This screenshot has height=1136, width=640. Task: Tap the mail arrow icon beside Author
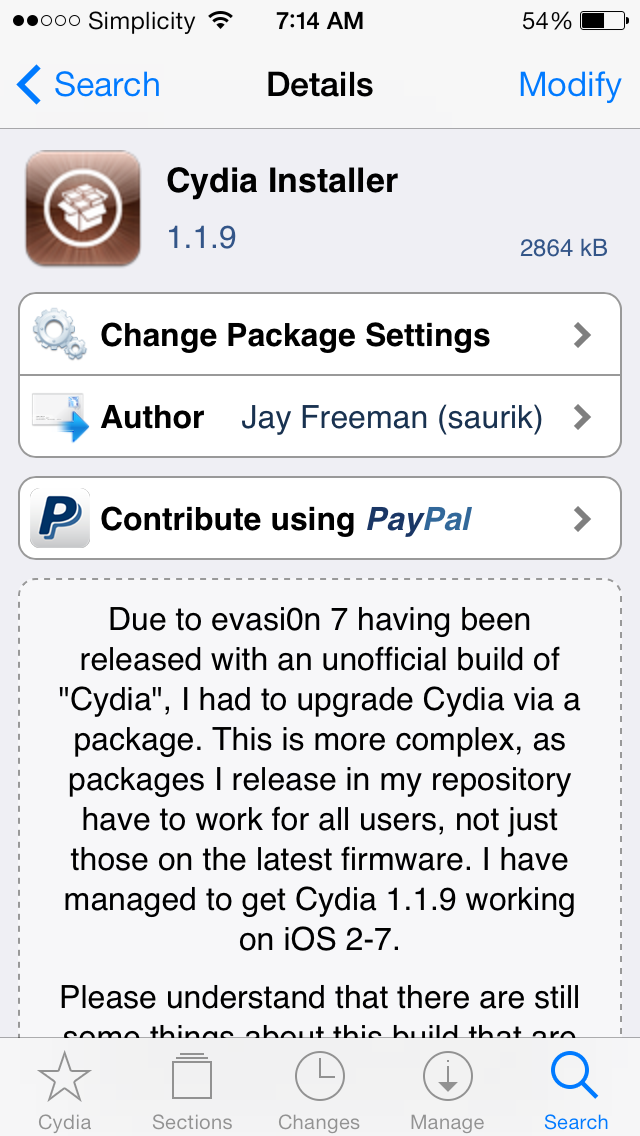[60, 417]
